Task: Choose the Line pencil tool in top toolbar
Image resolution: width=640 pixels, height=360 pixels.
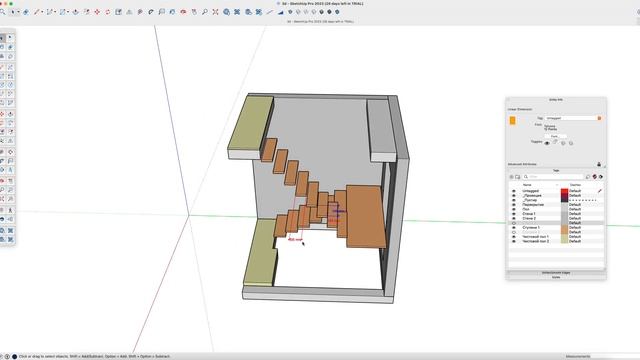Action: point(37,12)
